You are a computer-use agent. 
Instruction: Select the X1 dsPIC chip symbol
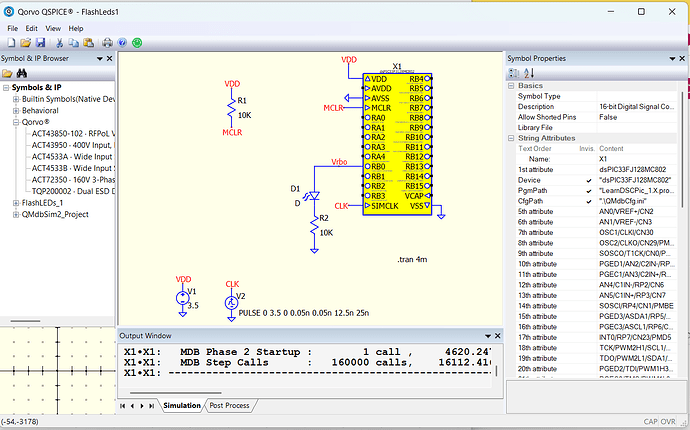tap(397, 144)
